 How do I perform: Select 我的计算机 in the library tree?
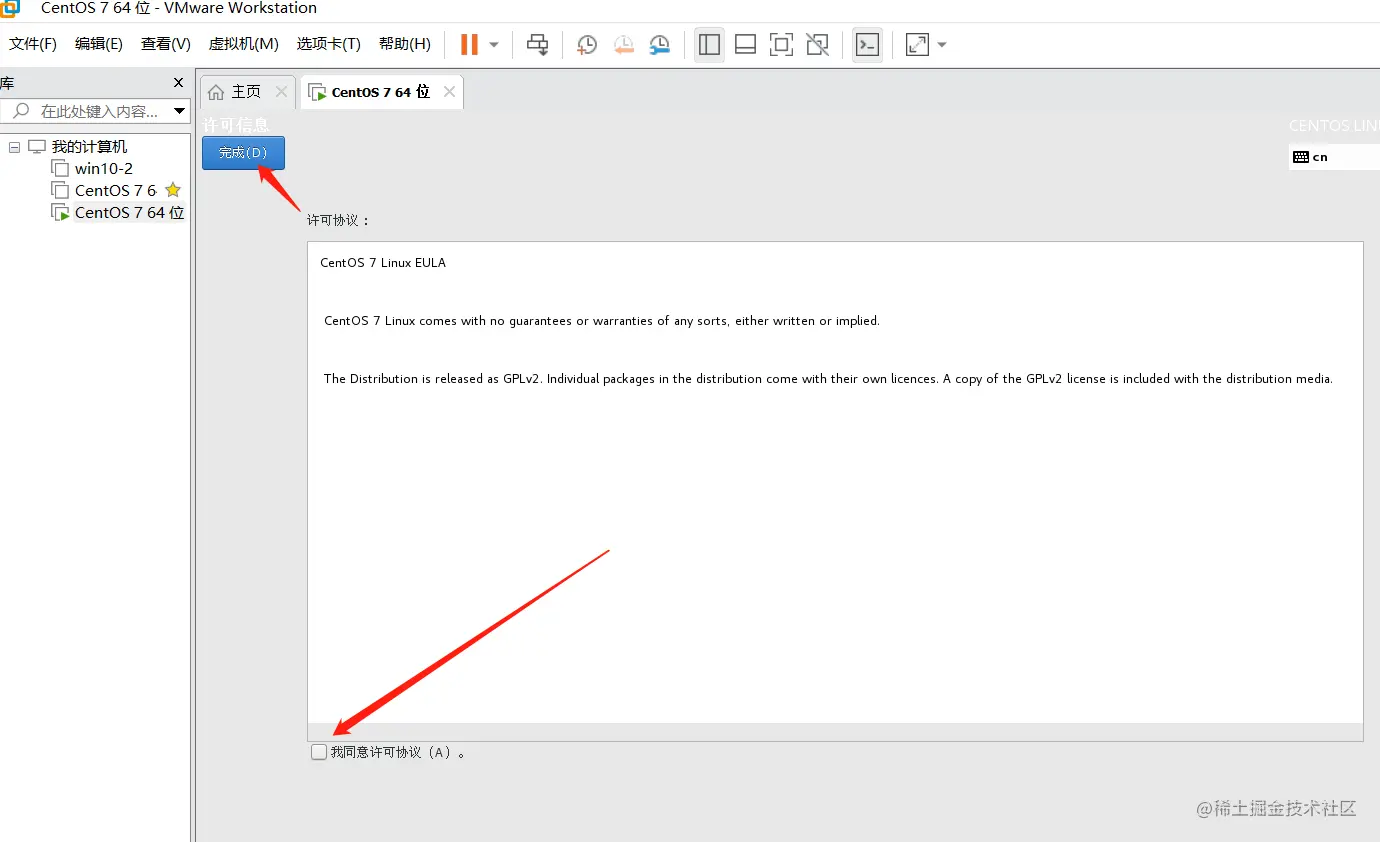click(x=90, y=147)
